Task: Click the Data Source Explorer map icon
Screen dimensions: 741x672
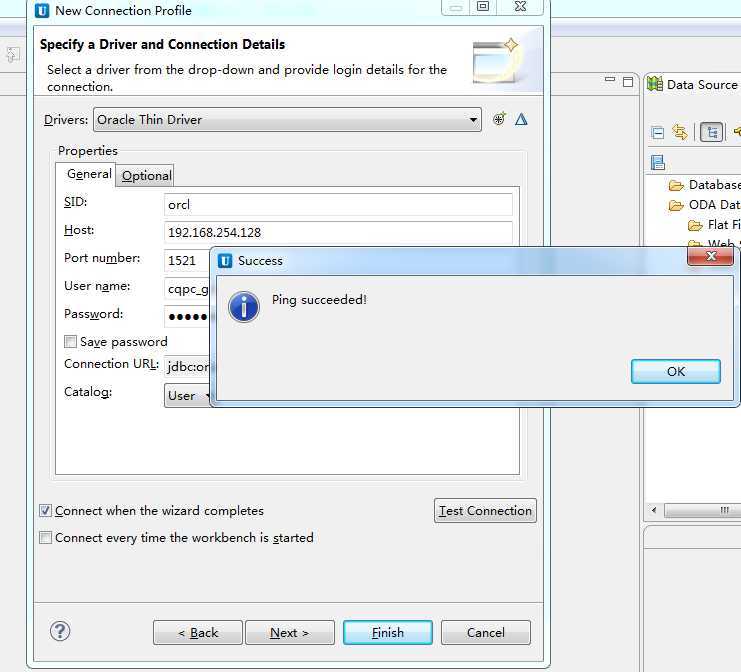Action: [655, 84]
